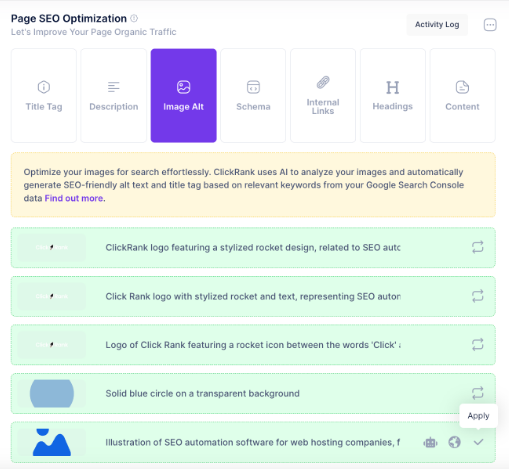Regenerate alt text for ClickRank logo featuring row
Screen dimensions: 509x469
point(477,247)
